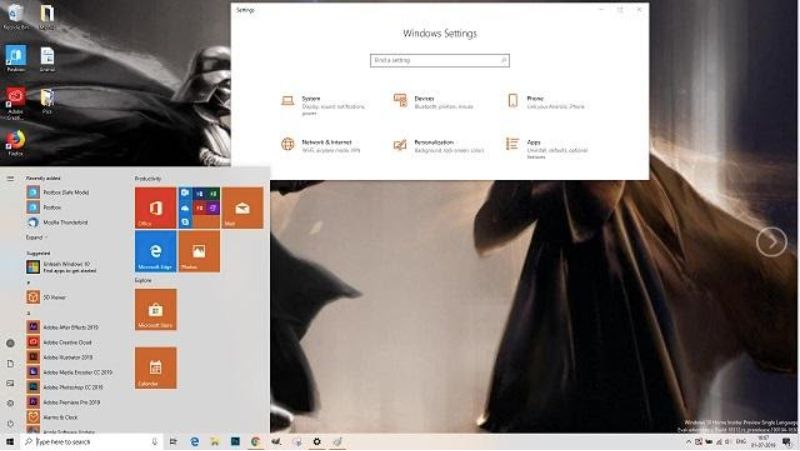Click the Productivity tile group header
800x451 pixels.
coord(148,179)
